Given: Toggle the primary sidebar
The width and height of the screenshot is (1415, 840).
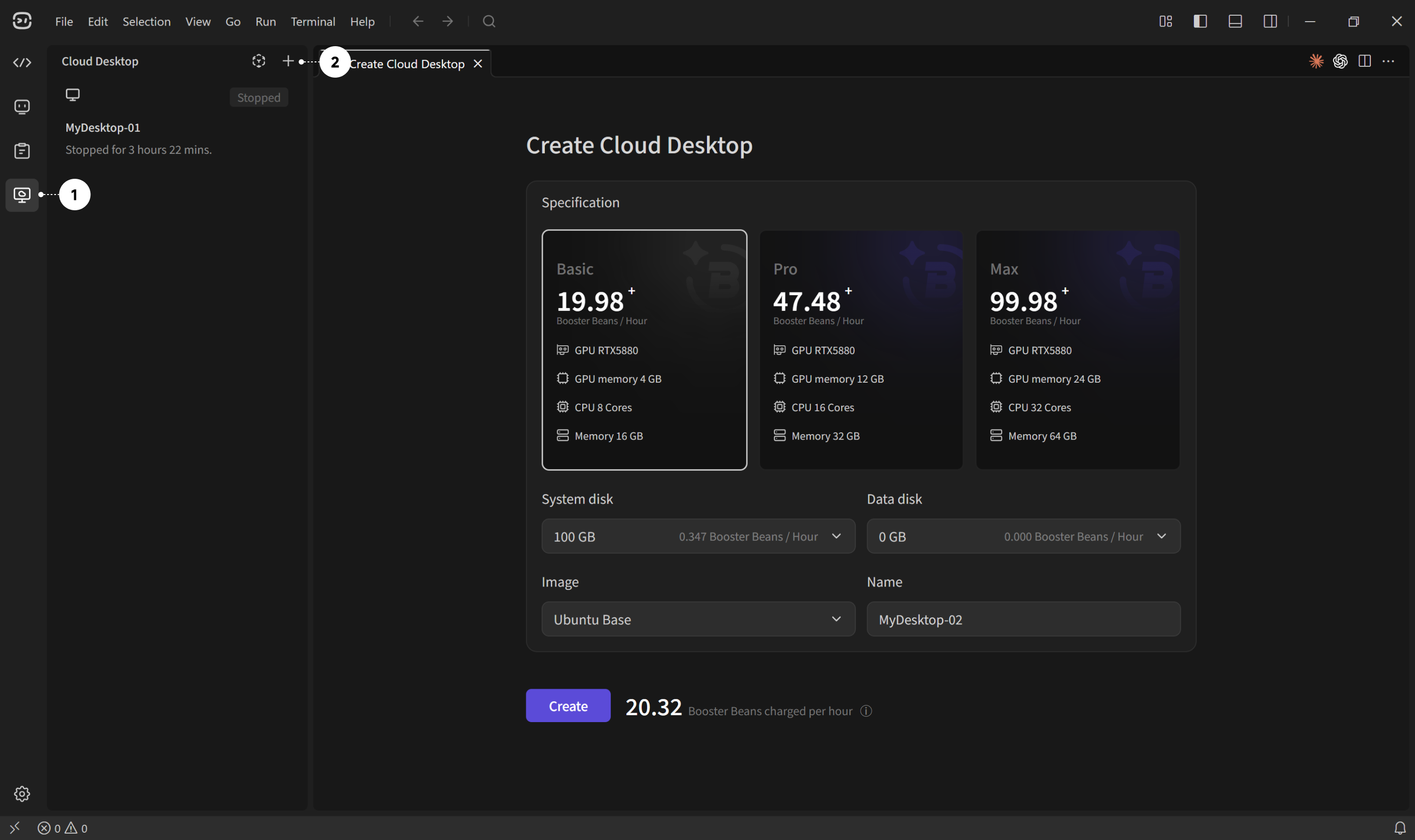Looking at the screenshot, I should tap(1200, 22).
